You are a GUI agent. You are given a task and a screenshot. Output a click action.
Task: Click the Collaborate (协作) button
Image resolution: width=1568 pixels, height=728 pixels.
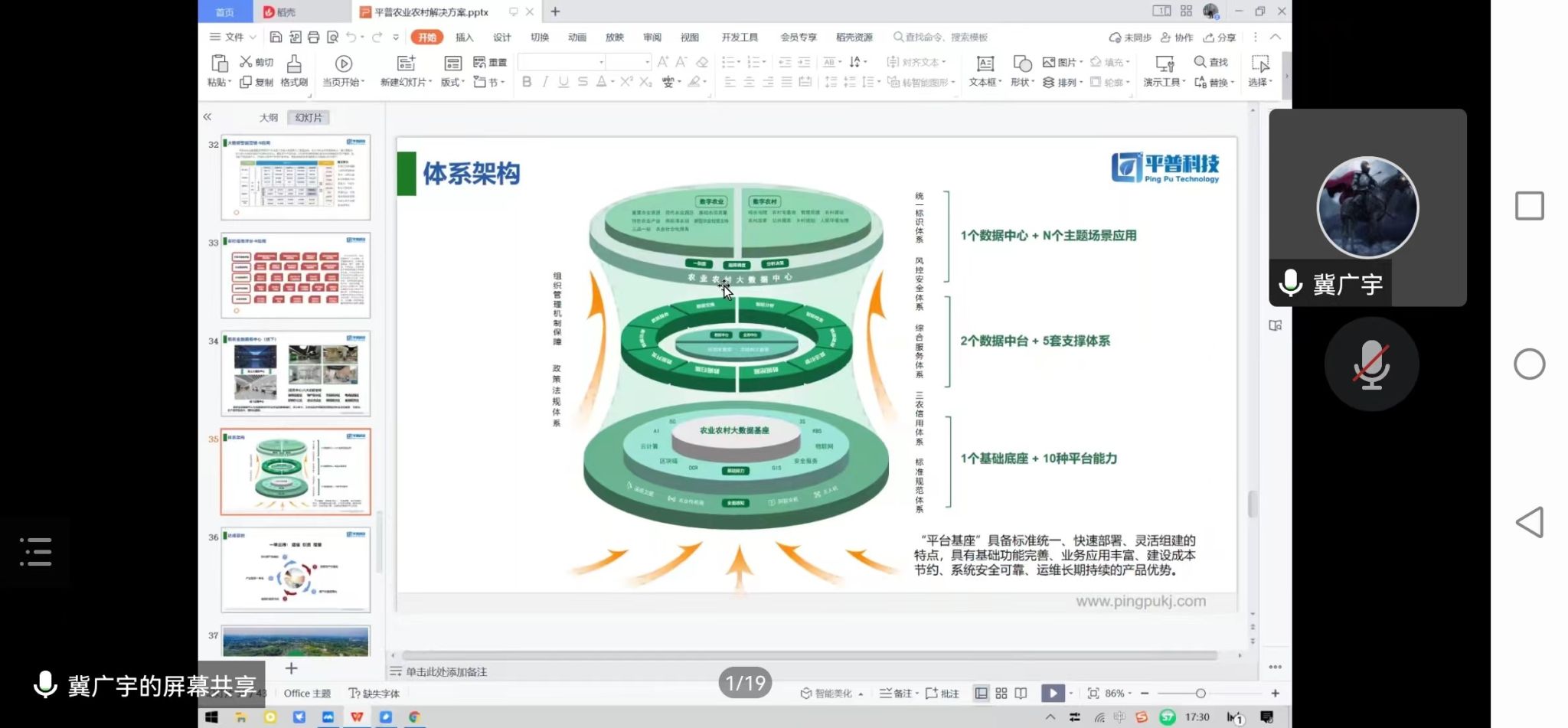(1177, 37)
